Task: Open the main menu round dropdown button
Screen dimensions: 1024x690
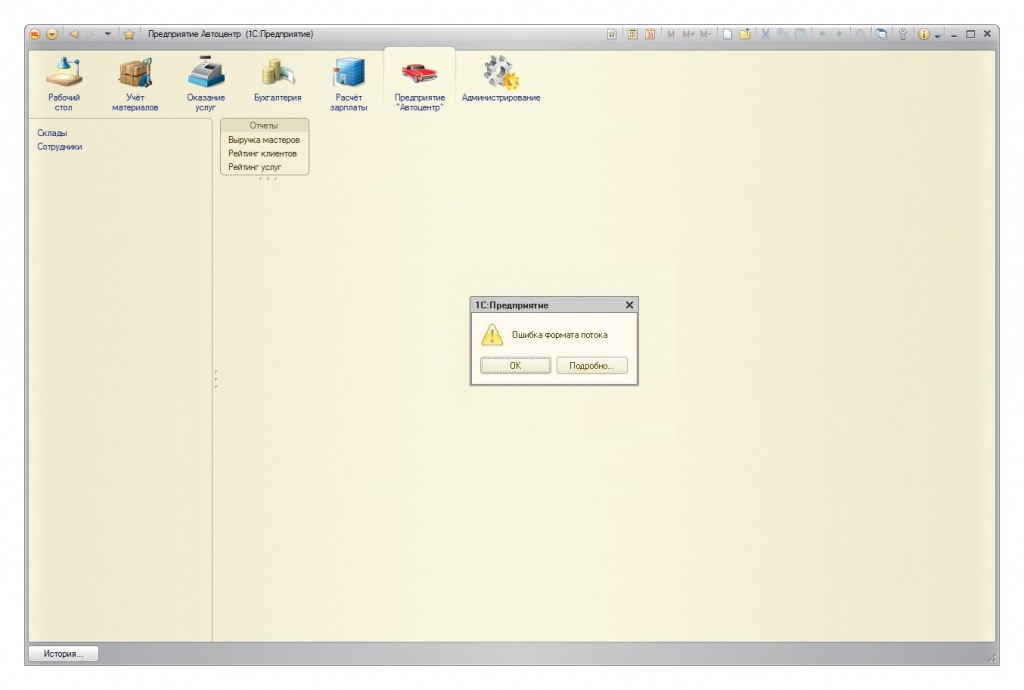Action: point(52,34)
